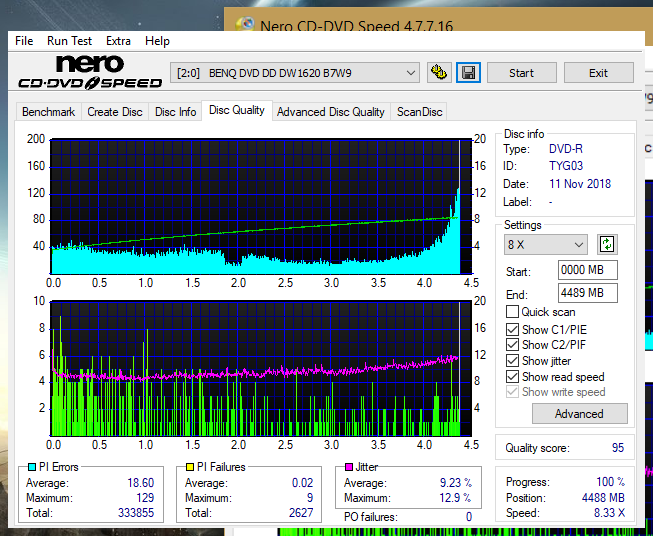Click the PI Errors graph area

point(261,207)
